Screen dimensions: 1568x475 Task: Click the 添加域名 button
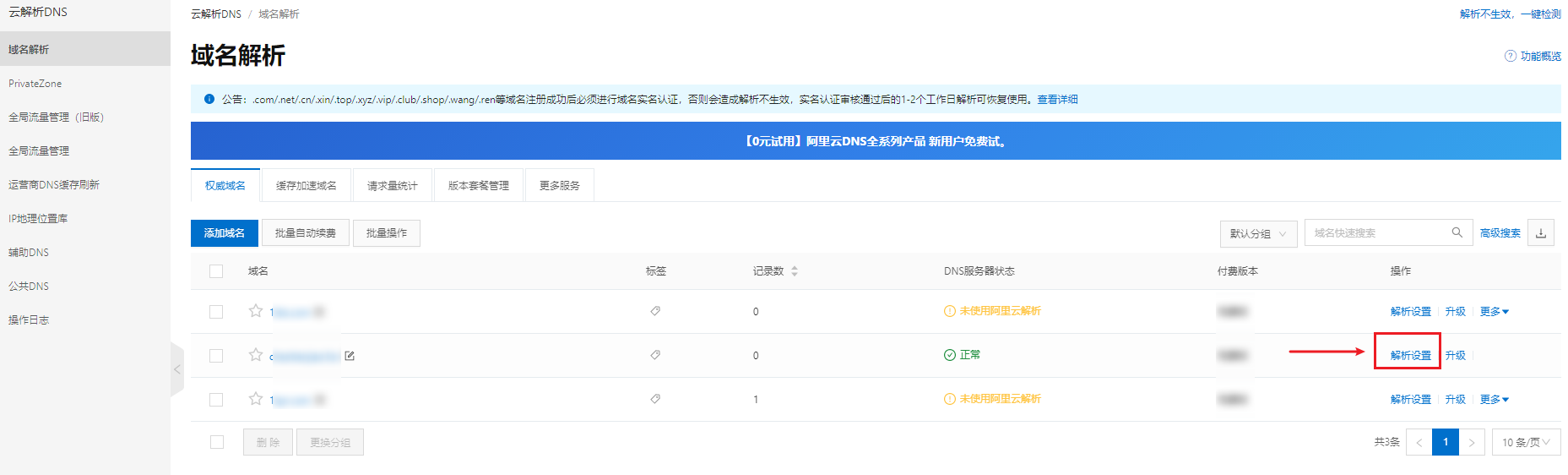point(225,233)
